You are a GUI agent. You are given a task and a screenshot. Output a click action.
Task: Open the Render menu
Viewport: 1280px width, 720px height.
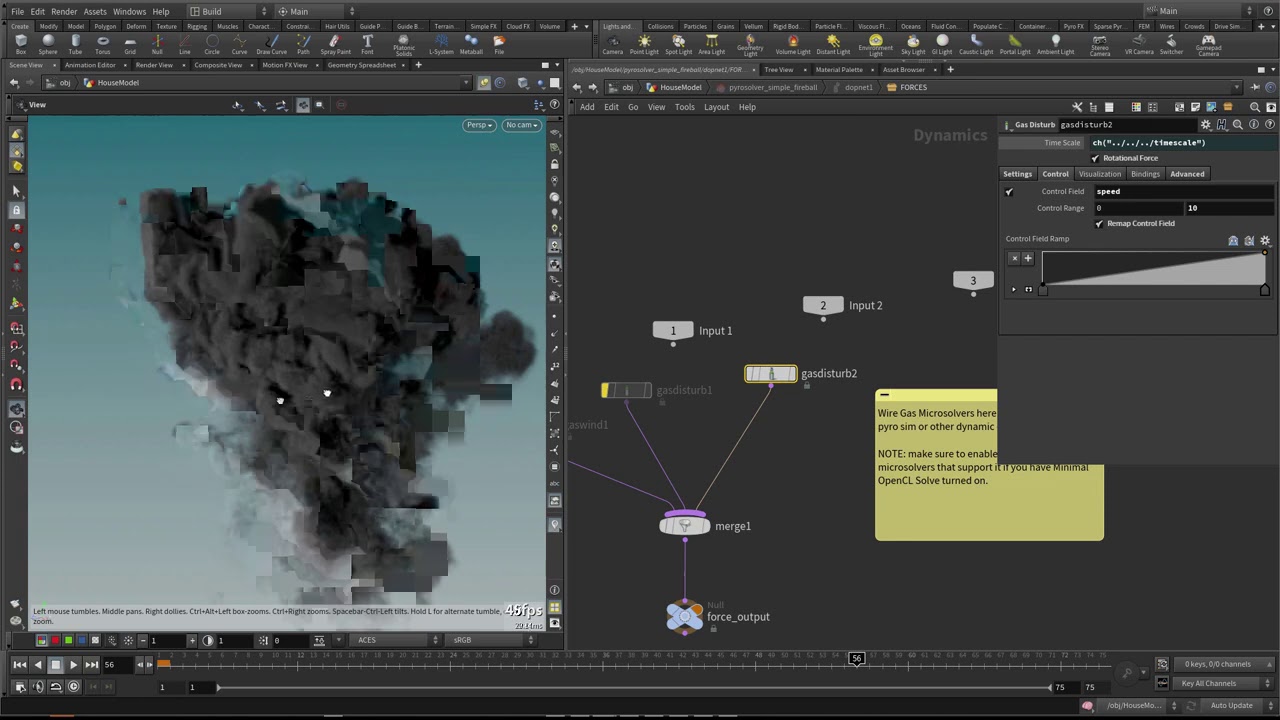[x=64, y=11]
